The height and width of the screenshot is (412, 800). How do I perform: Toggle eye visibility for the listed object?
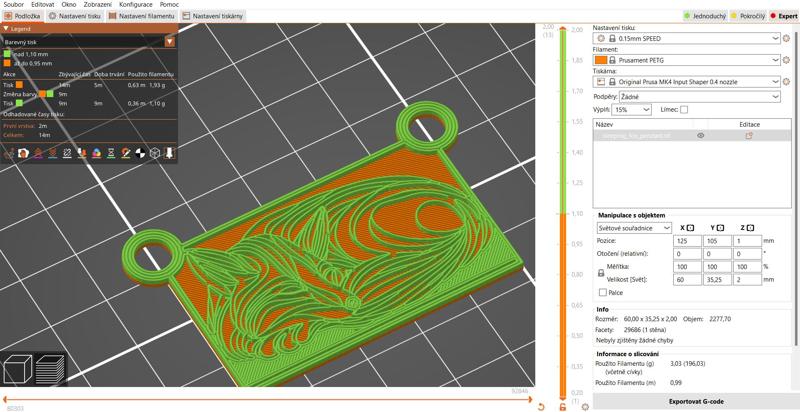(701, 136)
